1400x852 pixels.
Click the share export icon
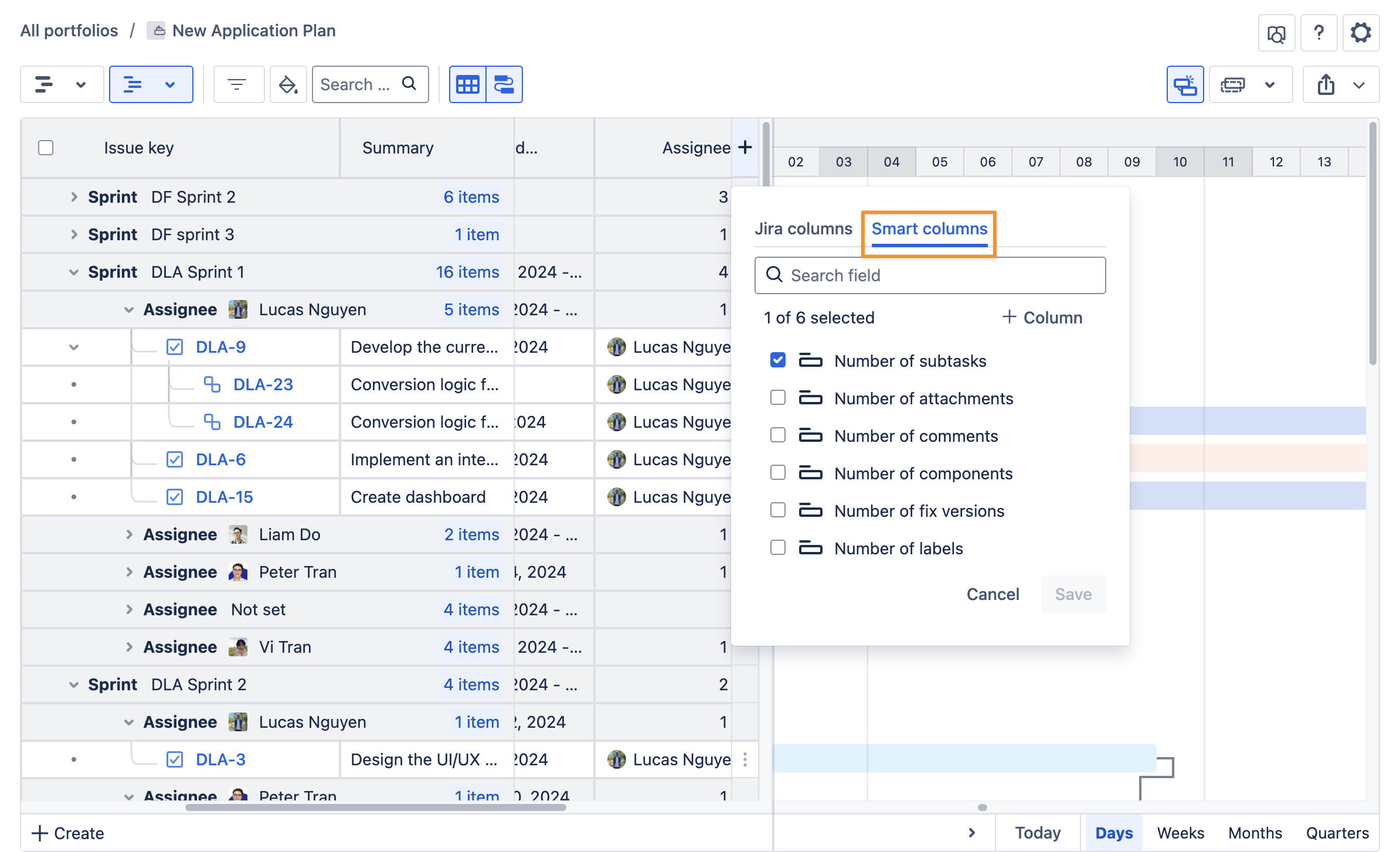pyautogui.click(x=1326, y=84)
